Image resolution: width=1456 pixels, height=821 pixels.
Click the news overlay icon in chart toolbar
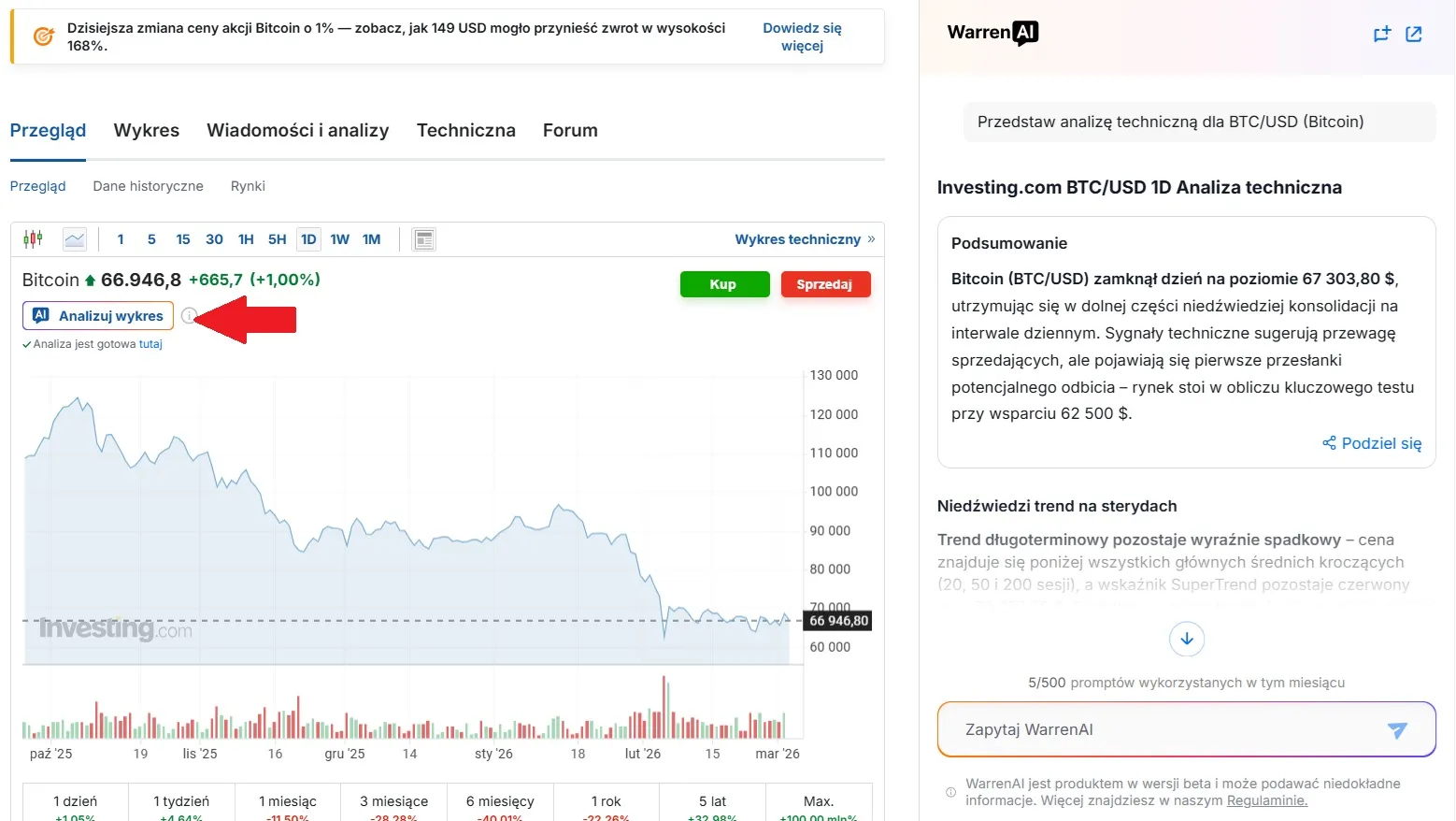point(424,239)
